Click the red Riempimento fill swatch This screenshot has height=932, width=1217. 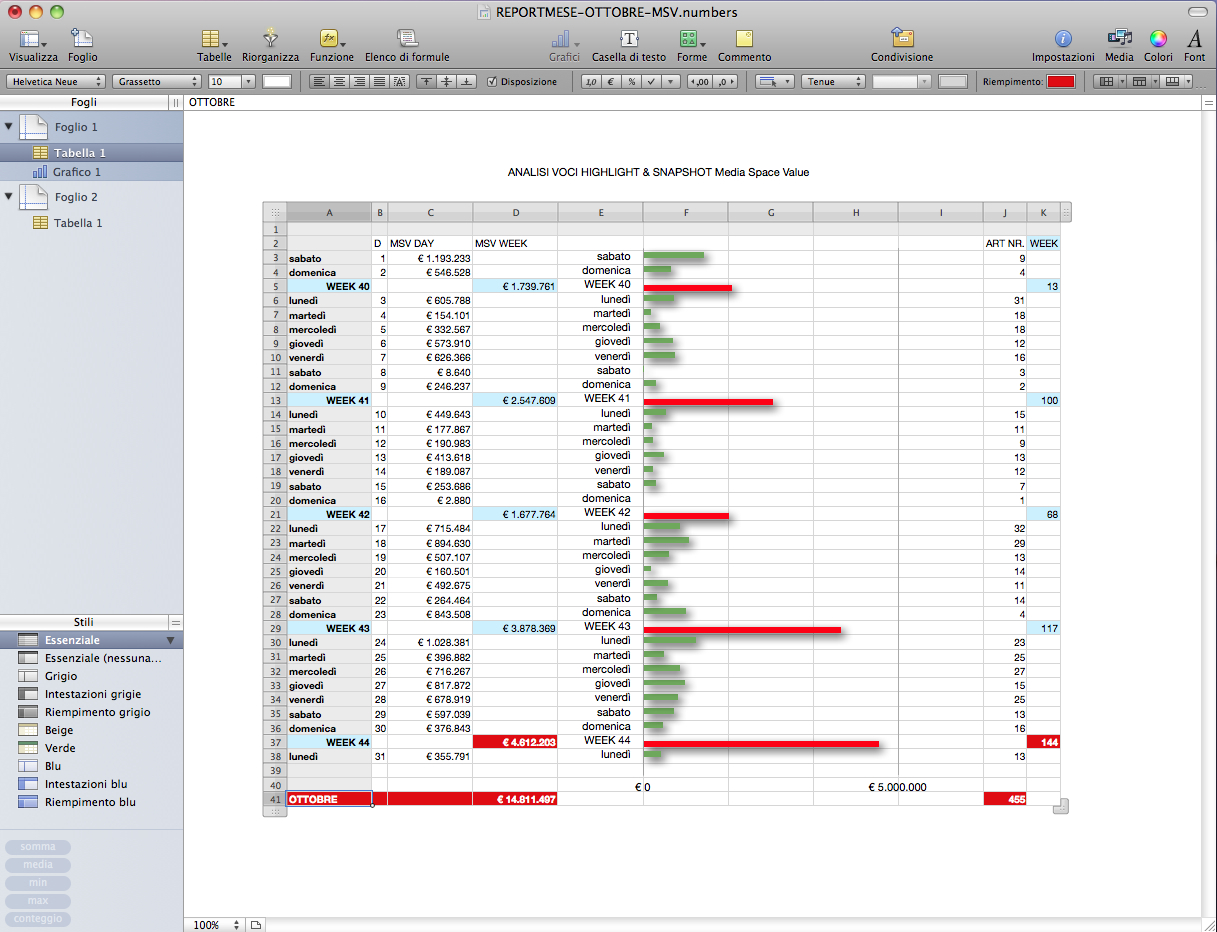(x=1060, y=82)
